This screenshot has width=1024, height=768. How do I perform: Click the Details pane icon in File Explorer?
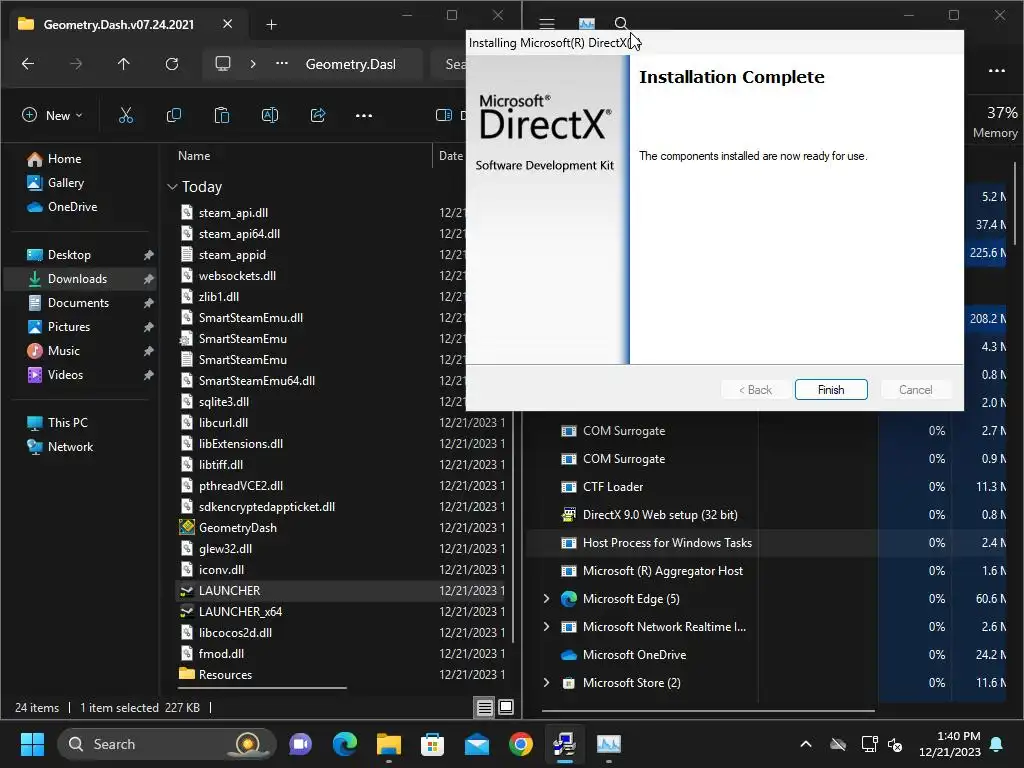[444, 116]
